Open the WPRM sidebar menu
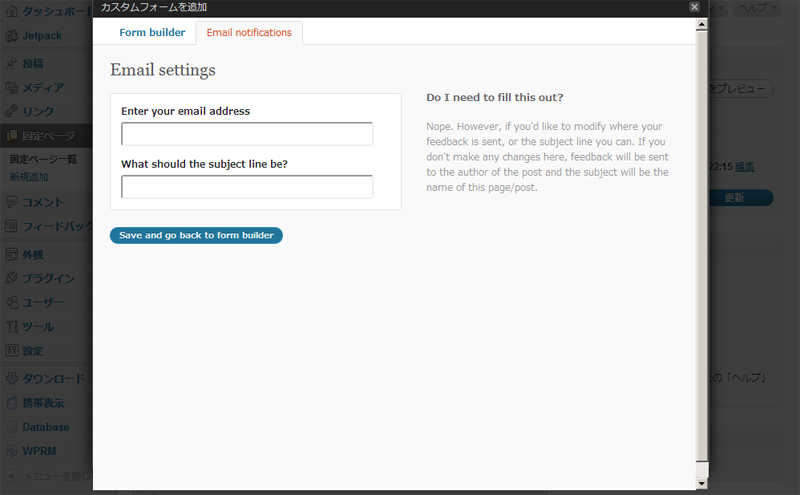Image resolution: width=800 pixels, height=495 pixels. pyautogui.click(x=39, y=451)
